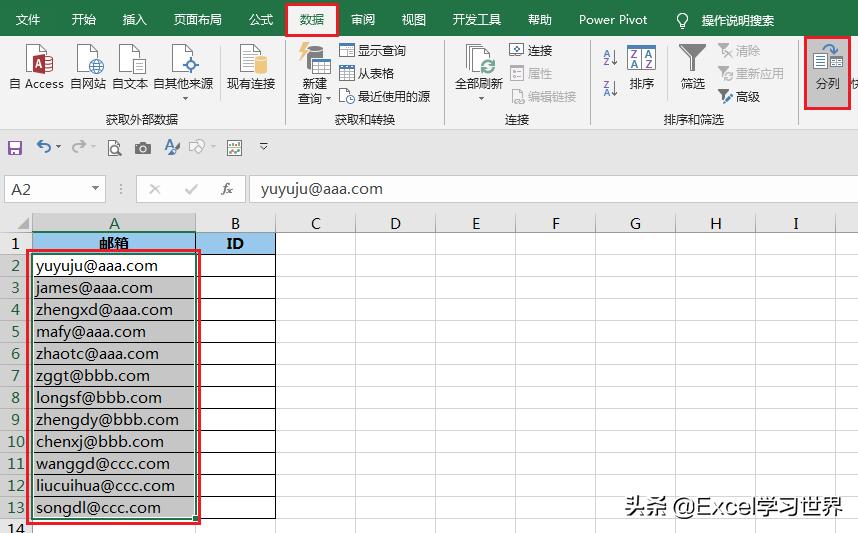
Task: Select cell with james@aaa.com
Action: (114, 288)
